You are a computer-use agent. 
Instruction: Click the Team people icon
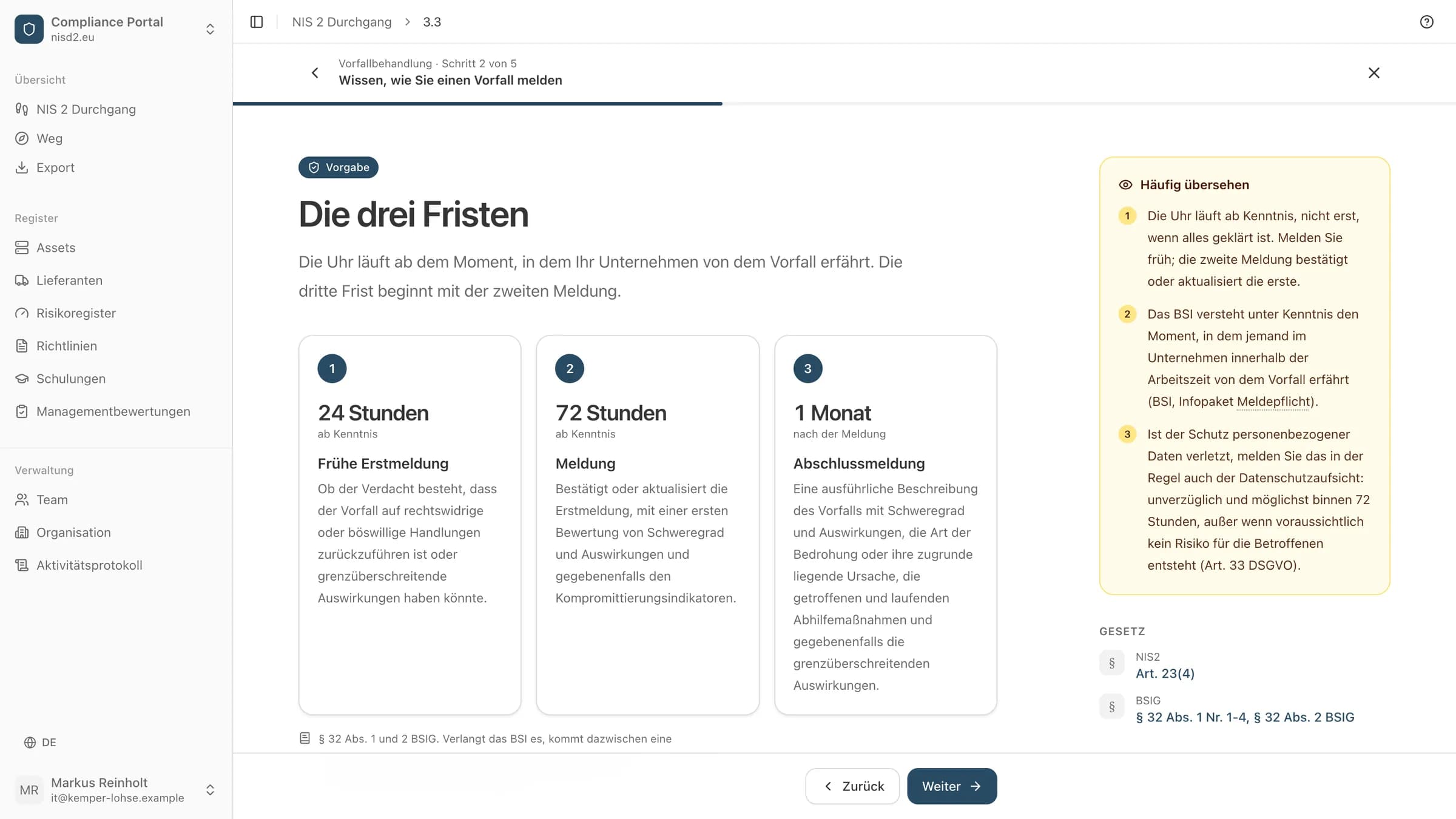(22, 500)
